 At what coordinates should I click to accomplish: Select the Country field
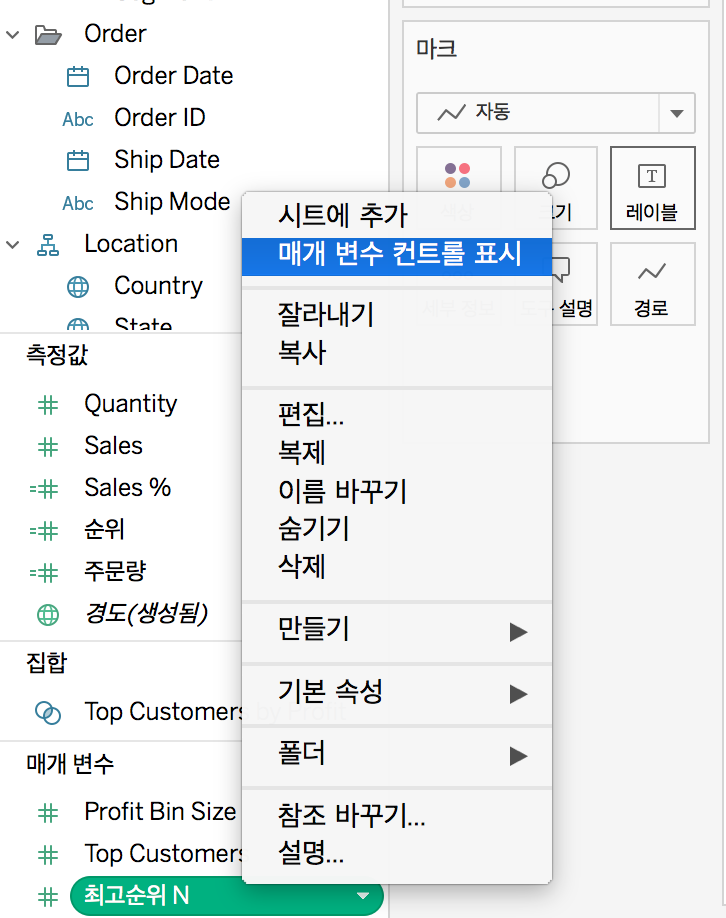158,287
